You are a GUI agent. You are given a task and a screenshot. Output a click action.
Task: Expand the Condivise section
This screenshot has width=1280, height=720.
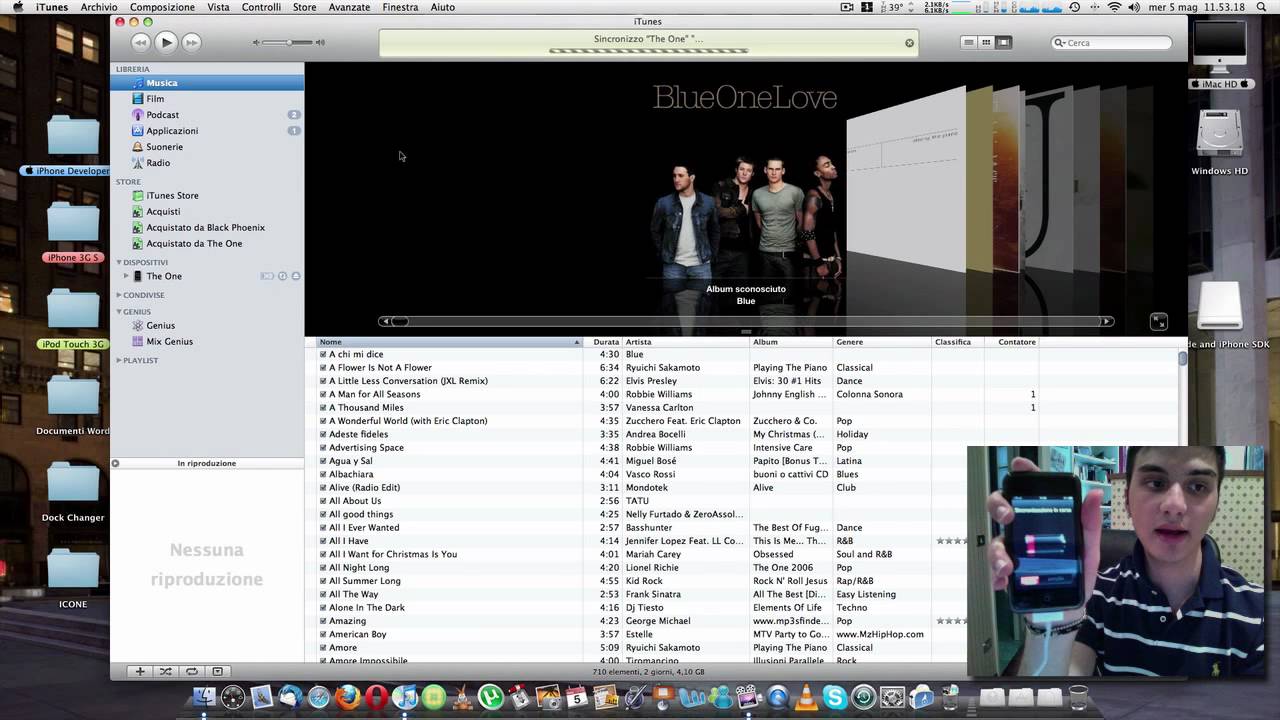click(x=119, y=295)
